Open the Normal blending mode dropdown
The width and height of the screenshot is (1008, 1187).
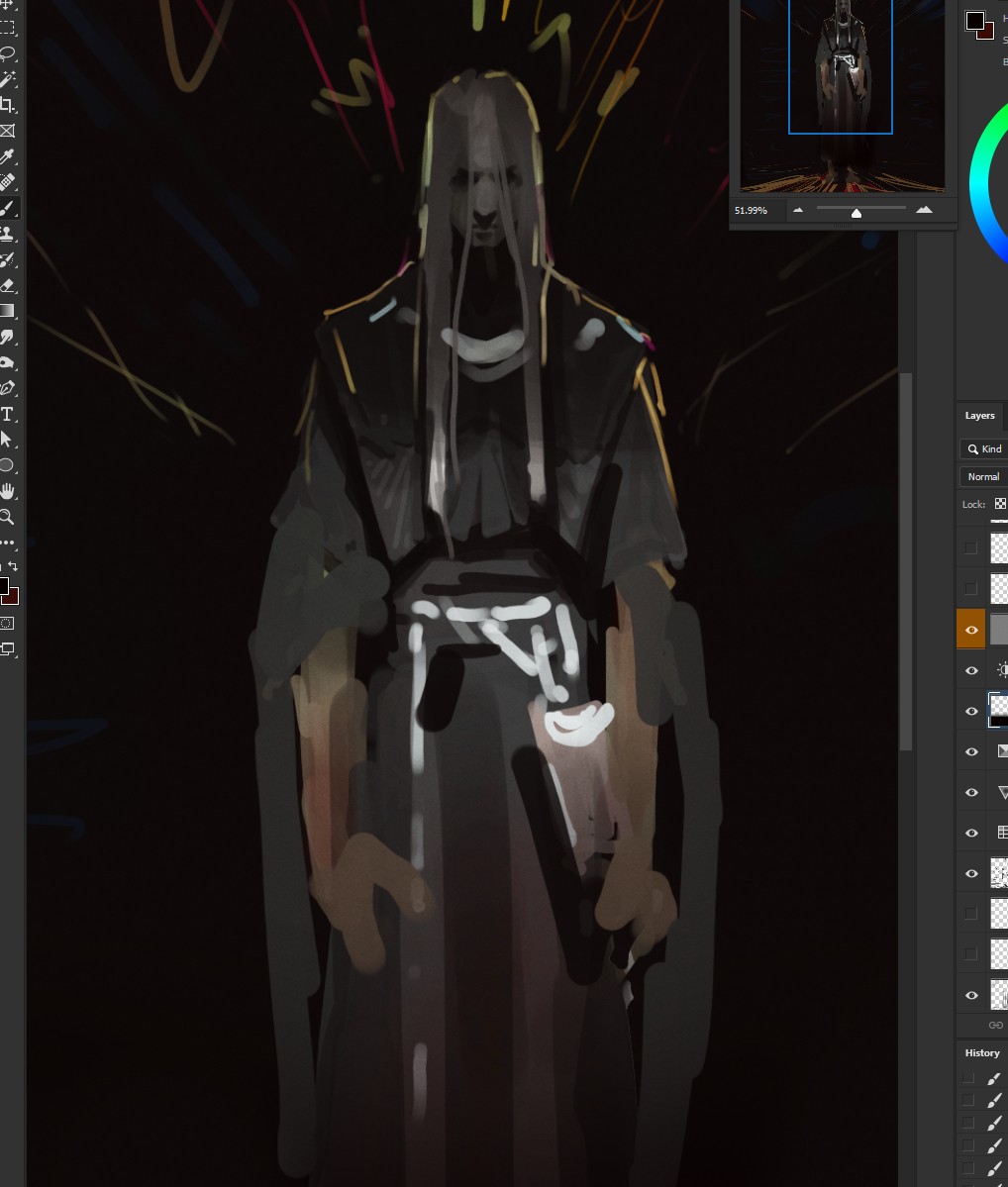tap(983, 476)
